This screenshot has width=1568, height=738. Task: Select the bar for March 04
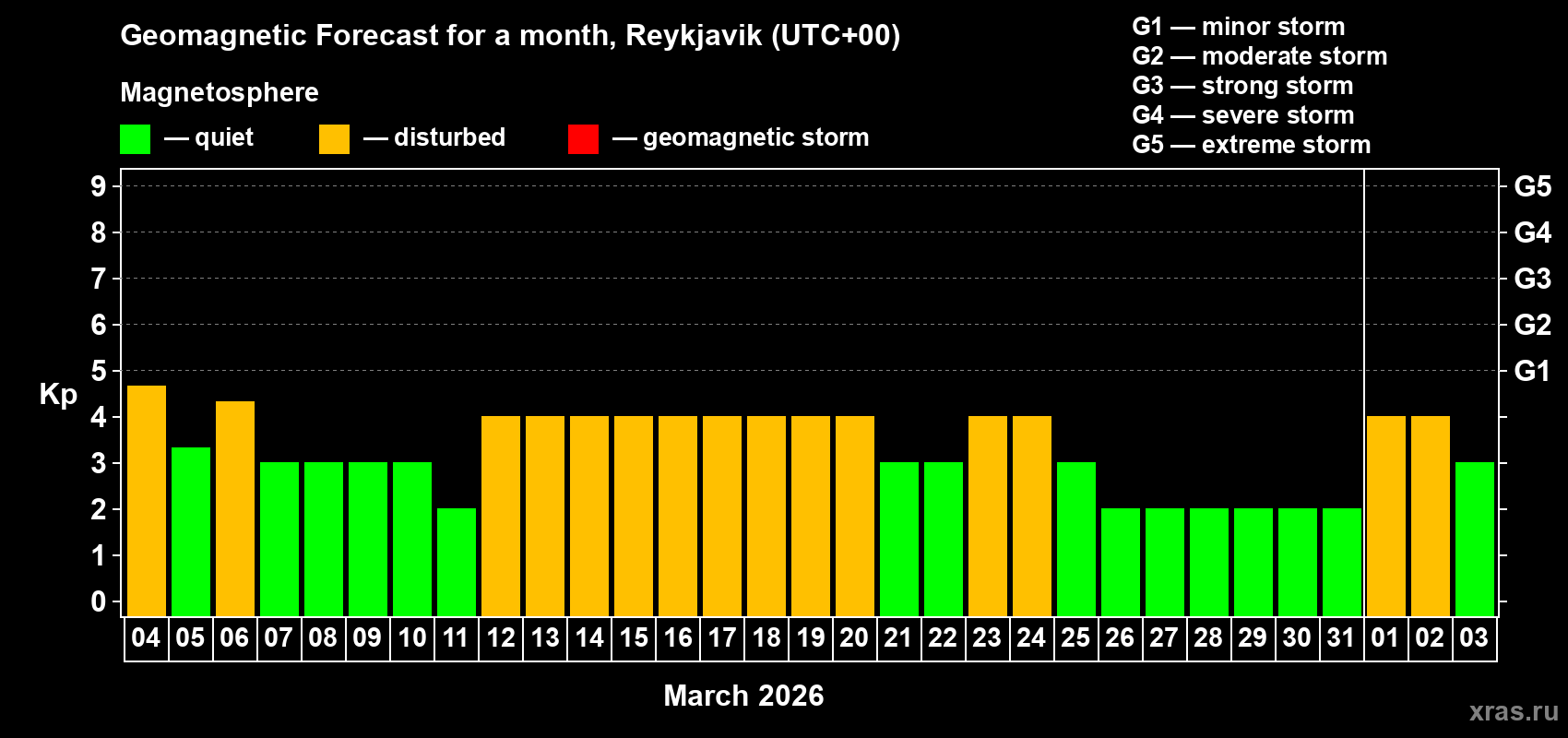click(147, 501)
